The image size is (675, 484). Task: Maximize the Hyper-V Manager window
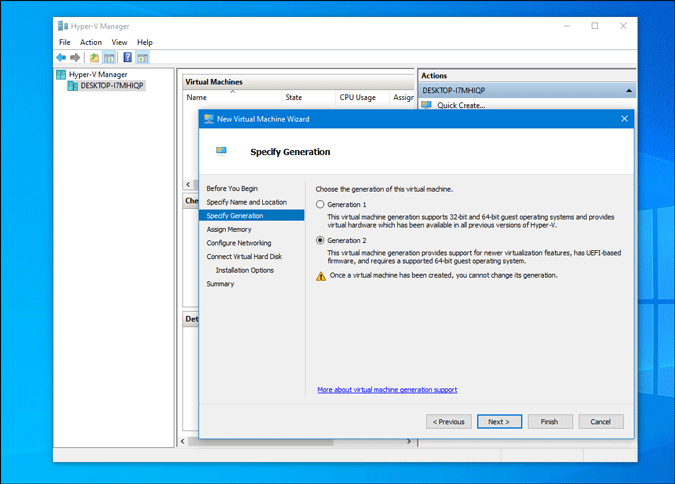pyautogui.click(x=594, y=26)
